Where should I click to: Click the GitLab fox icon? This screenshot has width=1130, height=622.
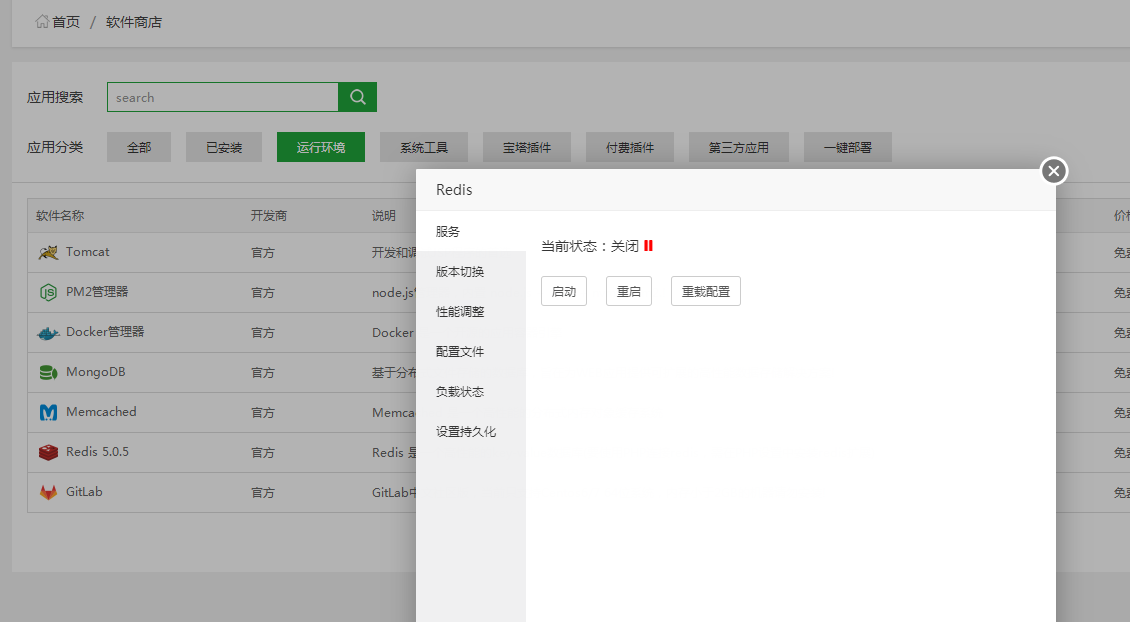(48, 492)
